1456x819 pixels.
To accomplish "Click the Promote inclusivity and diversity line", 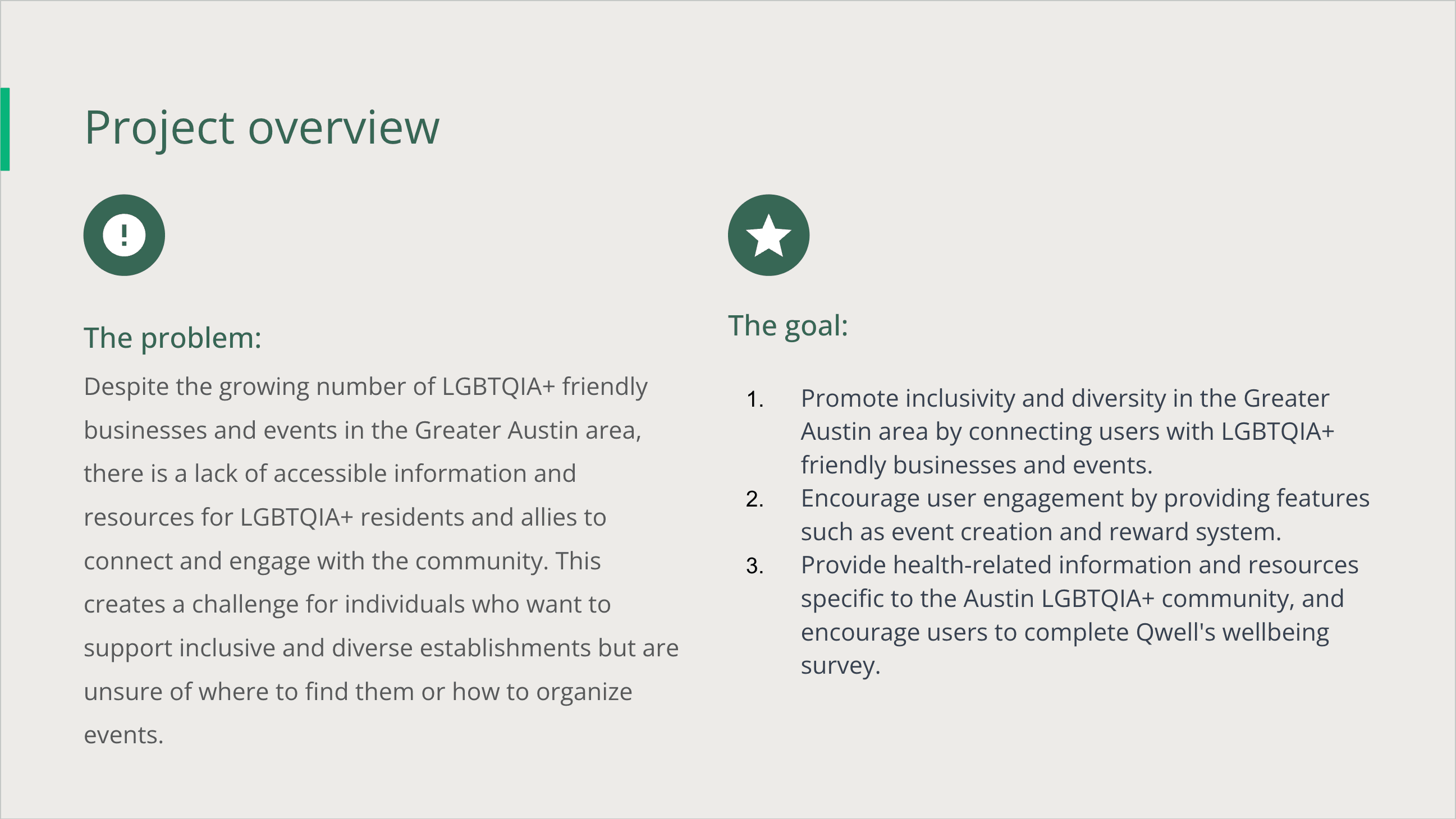I will (1064, 398).
